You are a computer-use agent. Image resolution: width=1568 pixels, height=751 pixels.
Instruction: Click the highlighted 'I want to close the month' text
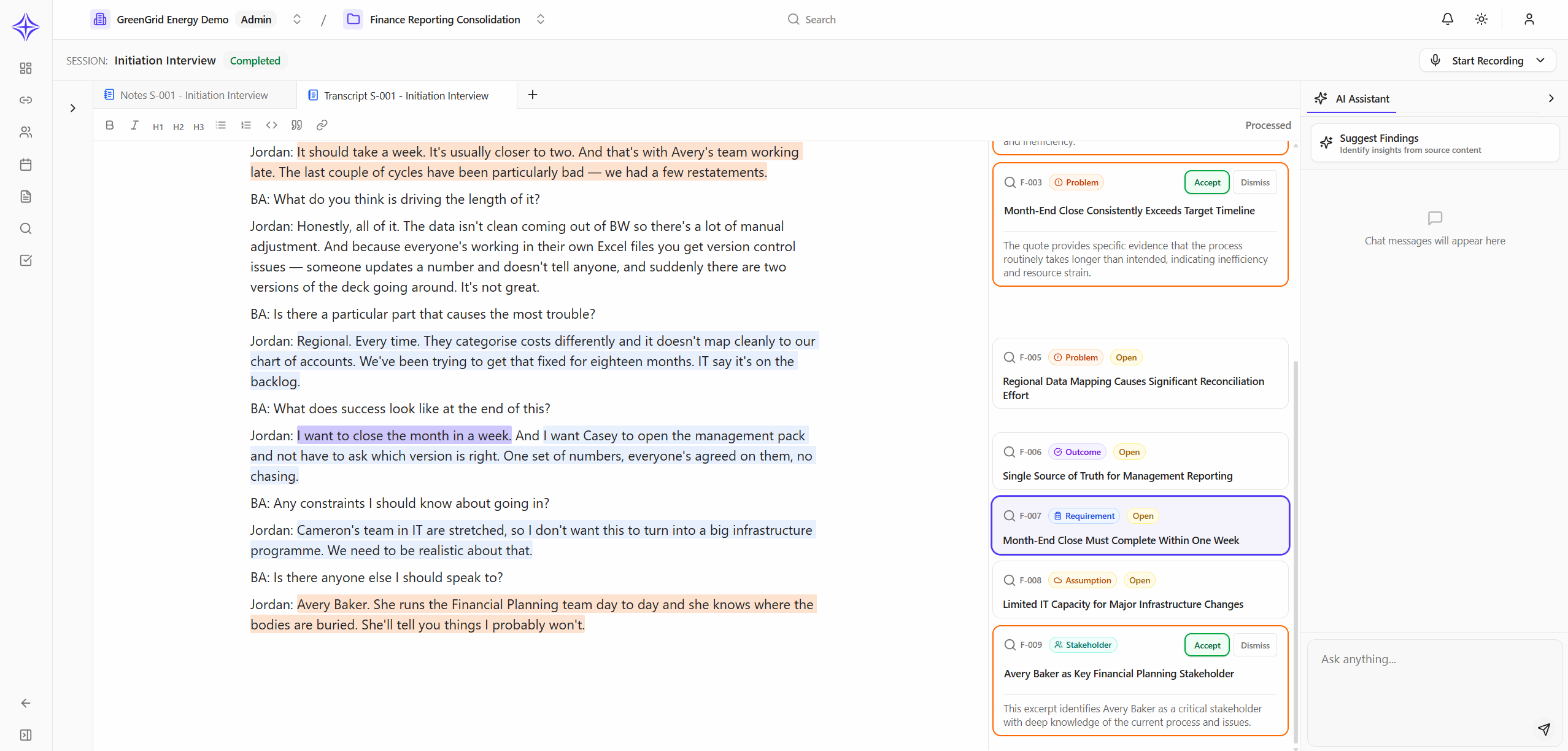pos(404,435)
